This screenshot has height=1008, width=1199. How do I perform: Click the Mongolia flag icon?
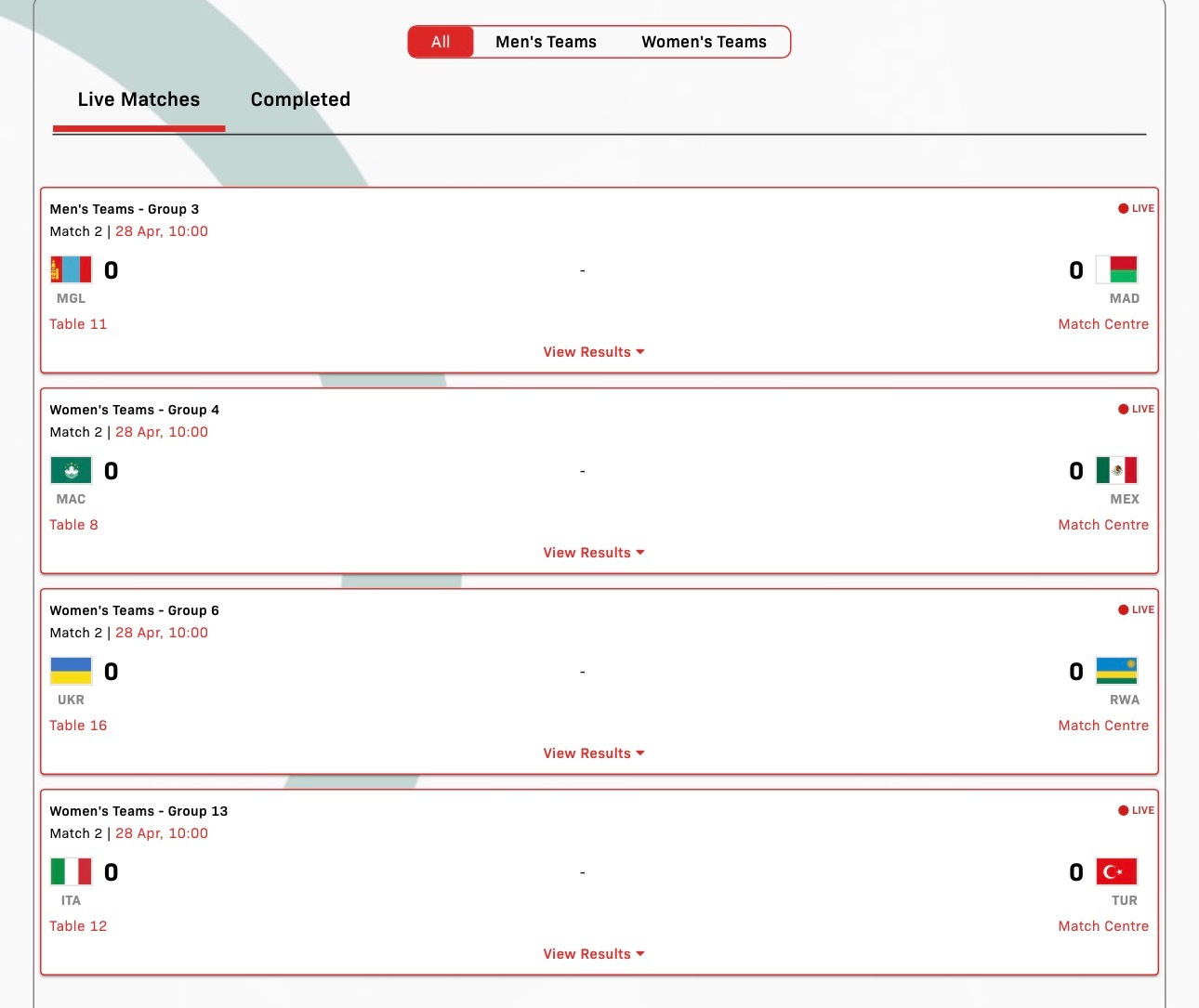72,269
